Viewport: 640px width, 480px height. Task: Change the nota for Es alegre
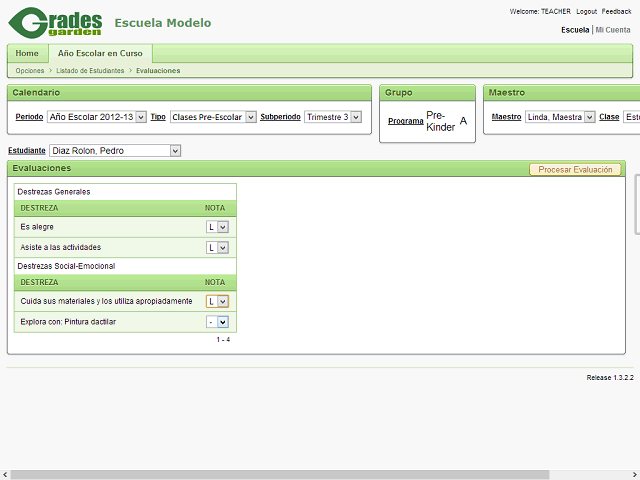pyautogui.click(x=217, y=227)
